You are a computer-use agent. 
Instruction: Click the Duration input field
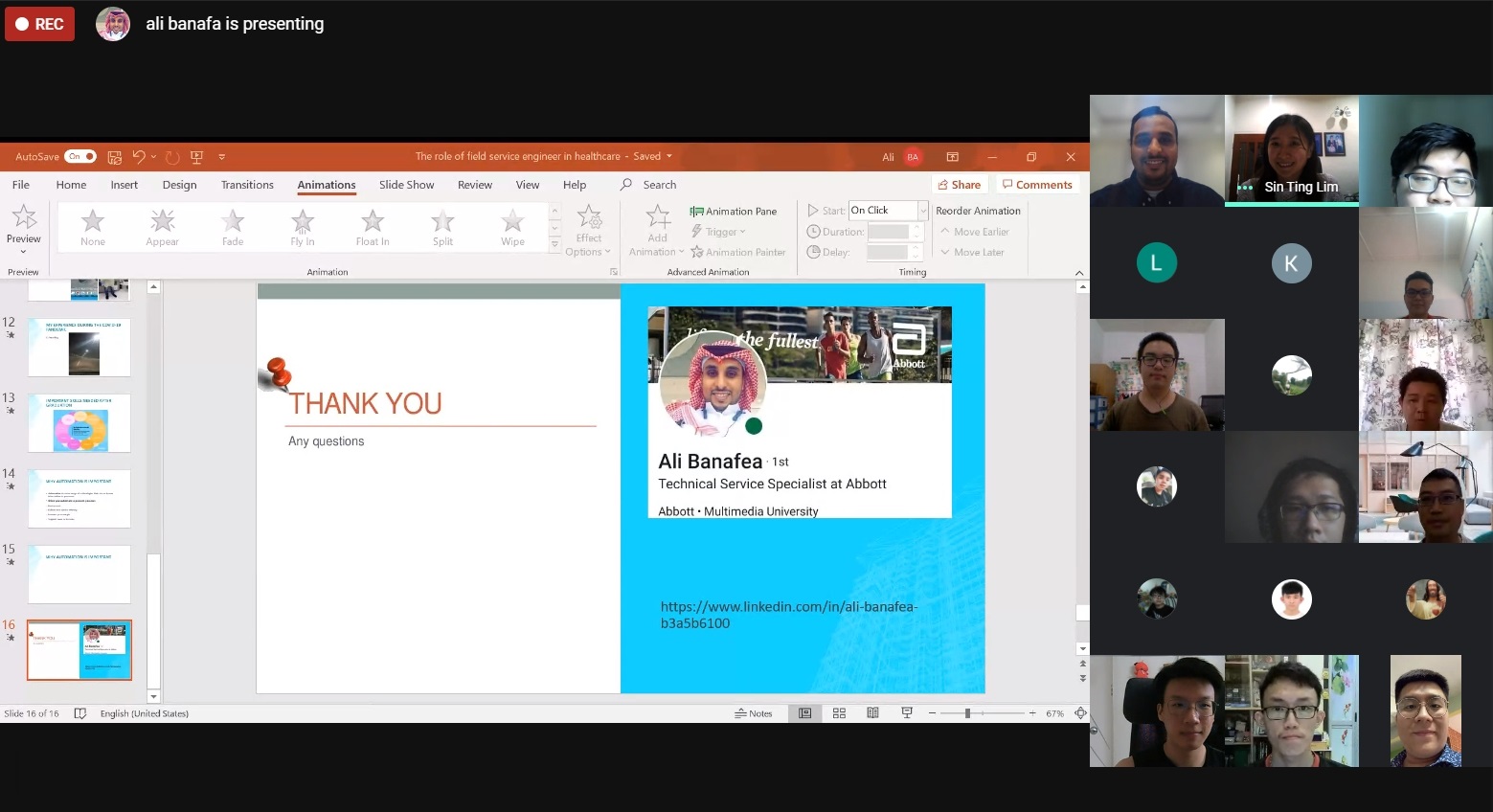click(889, 232)
